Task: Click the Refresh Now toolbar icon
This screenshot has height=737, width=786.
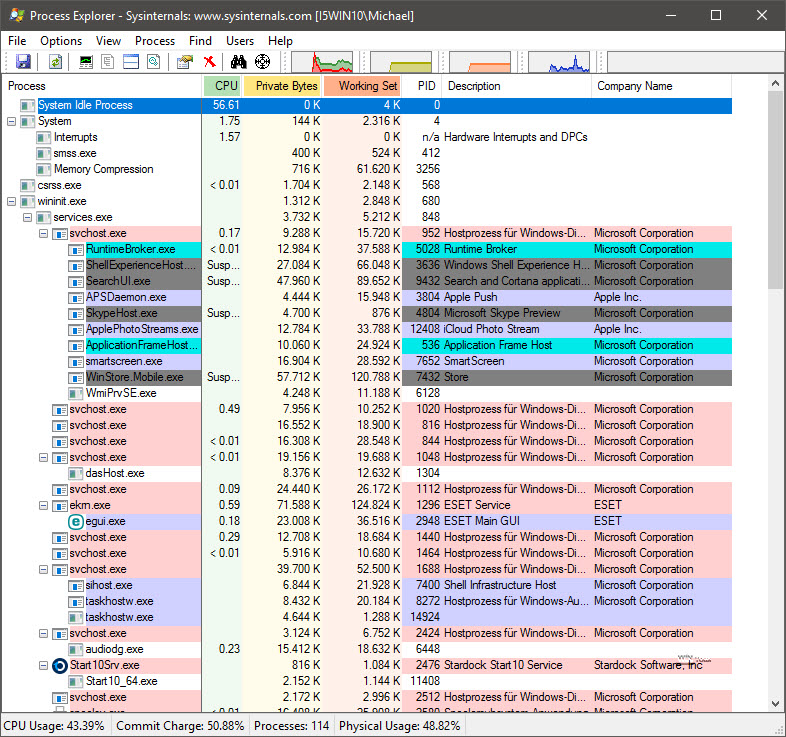Action: [x=55, y=62]
